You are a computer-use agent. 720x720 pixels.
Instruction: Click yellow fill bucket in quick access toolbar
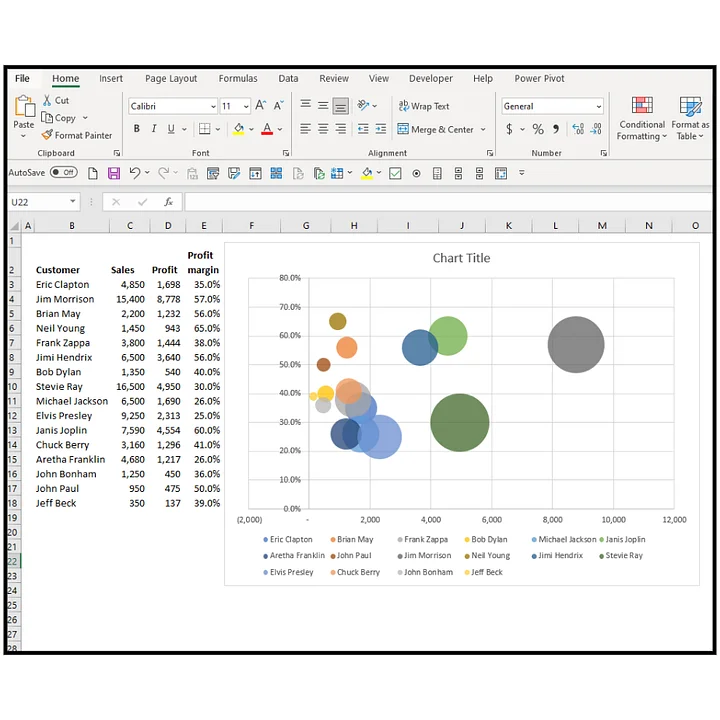[x=367, y=173]
